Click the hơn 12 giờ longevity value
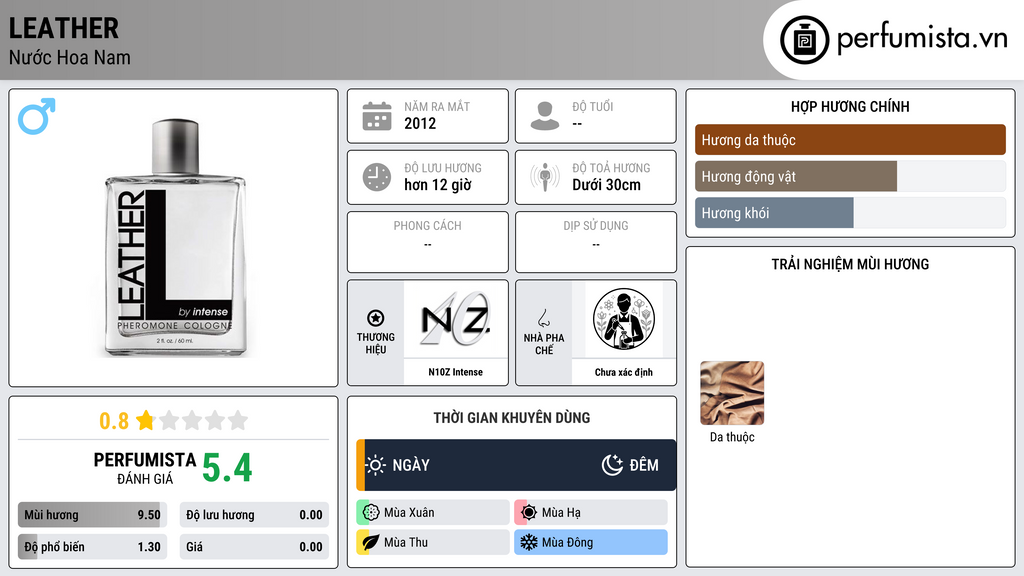This screenshot has width=1024, height=576. (438, 185)
